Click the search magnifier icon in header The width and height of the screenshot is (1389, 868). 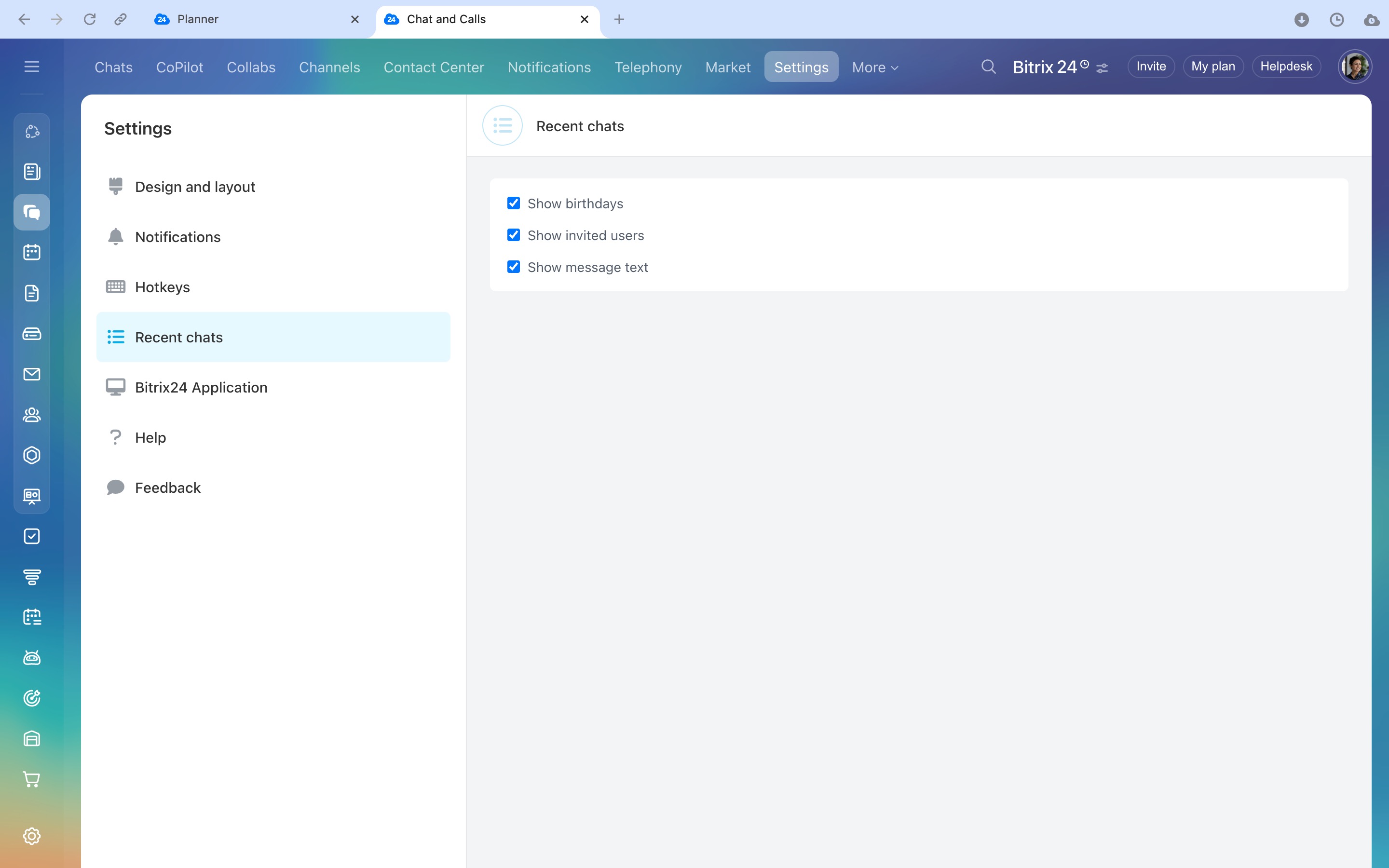point(988,67)
